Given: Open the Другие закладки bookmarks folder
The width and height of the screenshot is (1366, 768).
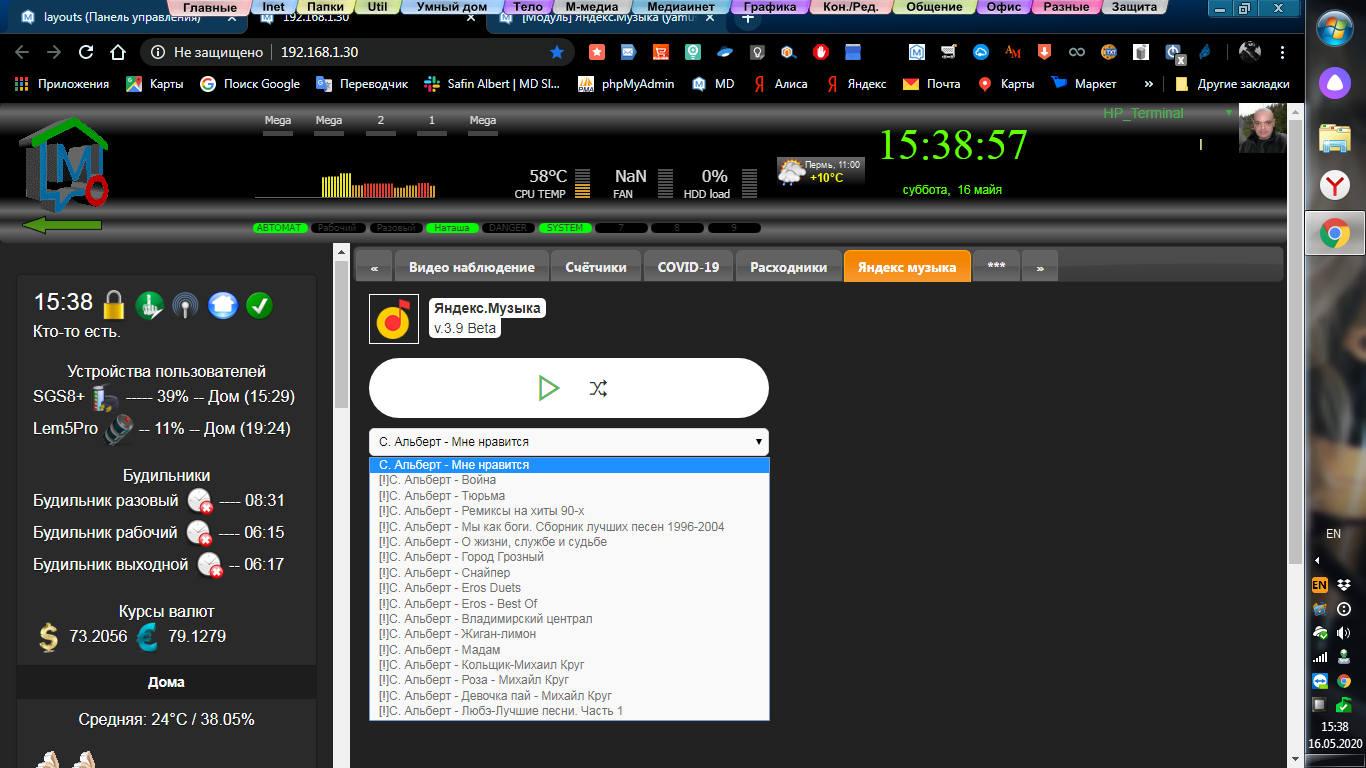Looking at the screenshot, I should coord(1232,84).
